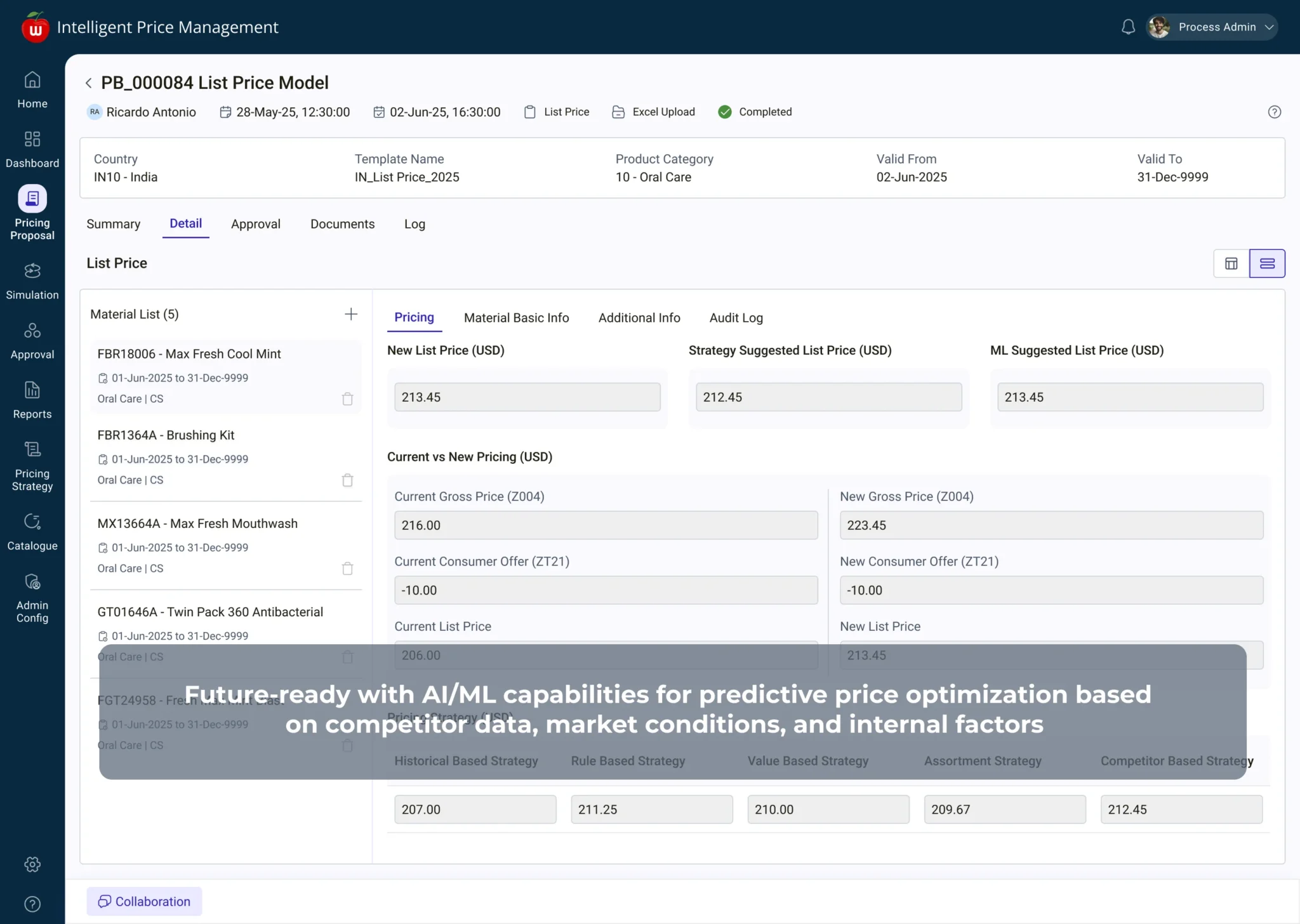Select the Pricing Proposal sidebar icon
The height and width of the screenshot is (924, 1300).
click(32, 199)
